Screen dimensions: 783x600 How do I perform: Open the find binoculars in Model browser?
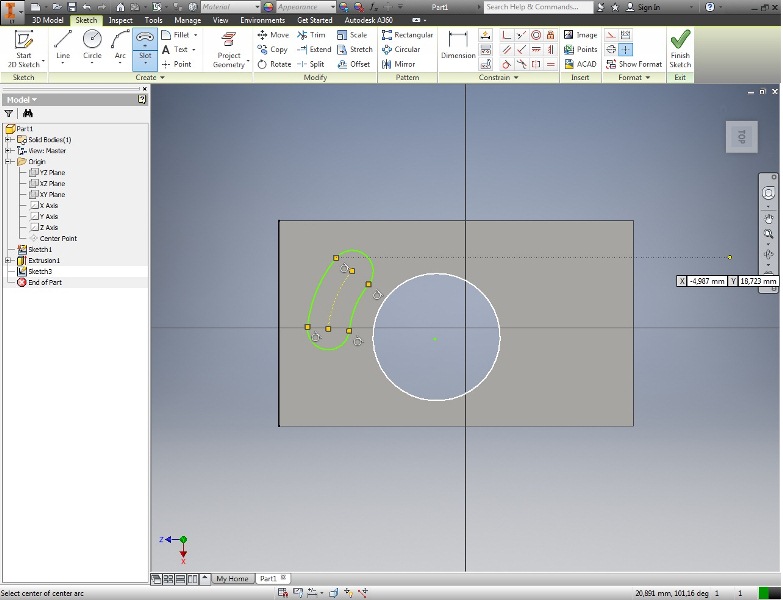[28, 114]
